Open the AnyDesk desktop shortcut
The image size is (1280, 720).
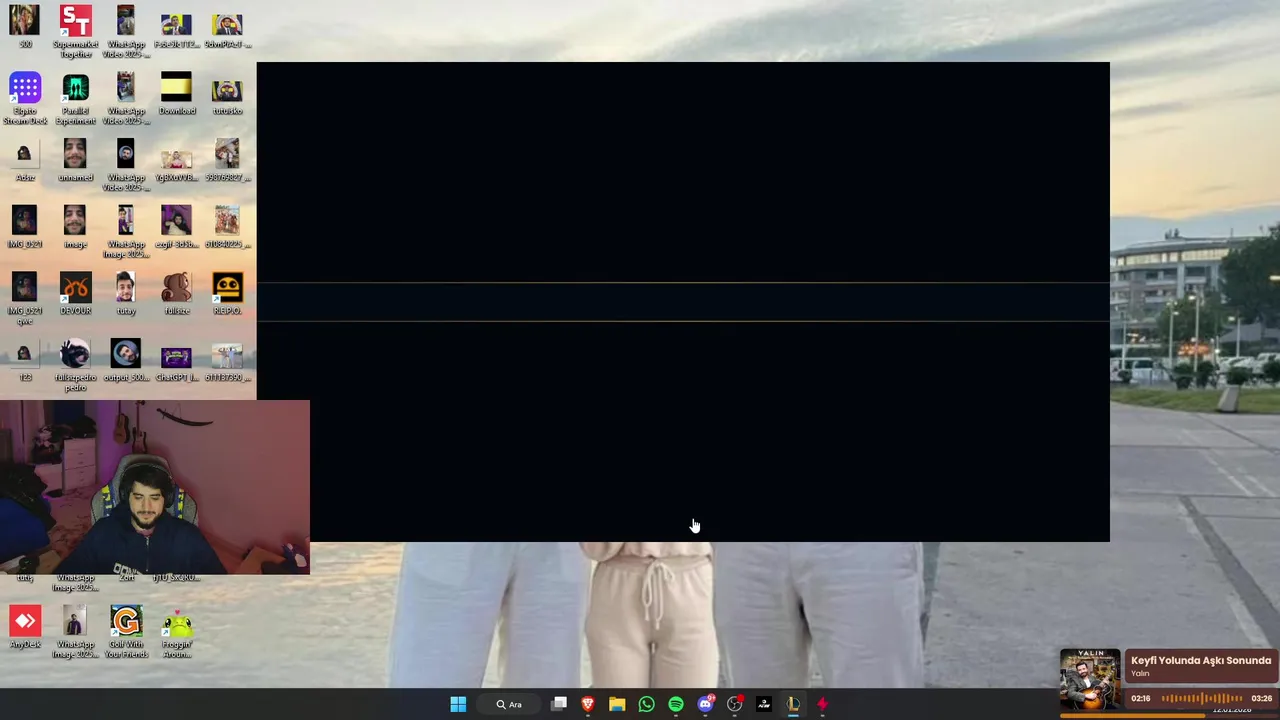25,627
